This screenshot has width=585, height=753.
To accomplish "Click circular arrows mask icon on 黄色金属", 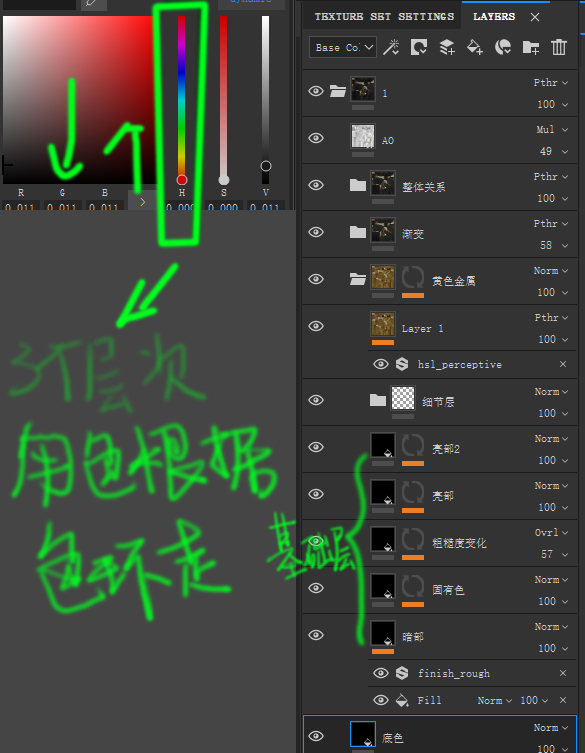I will 413,278.
